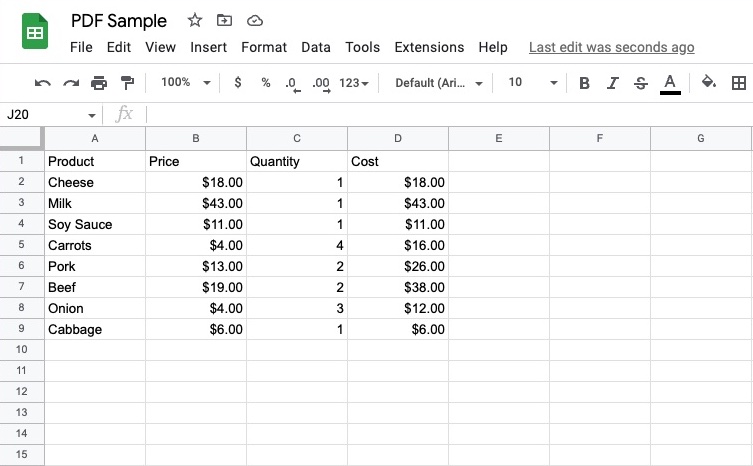The height and width of the screenshot is (466, 753).
Task: Check the cloud save status icon
Action: (254, 21)
